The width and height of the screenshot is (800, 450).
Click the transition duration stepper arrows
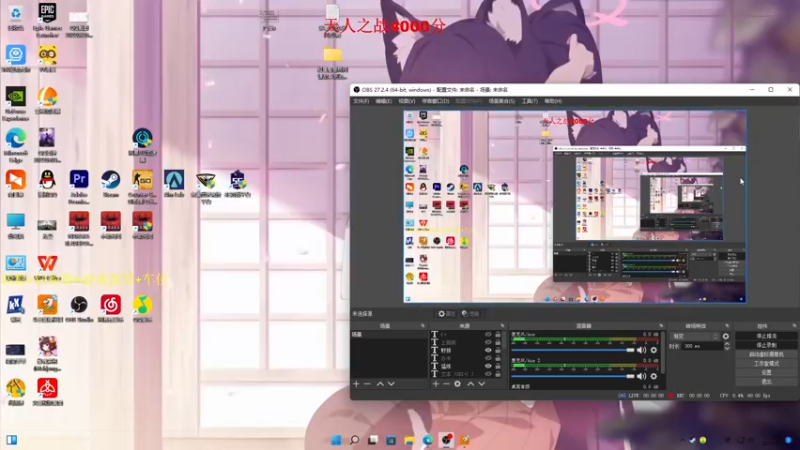click(x=727, y=346)
